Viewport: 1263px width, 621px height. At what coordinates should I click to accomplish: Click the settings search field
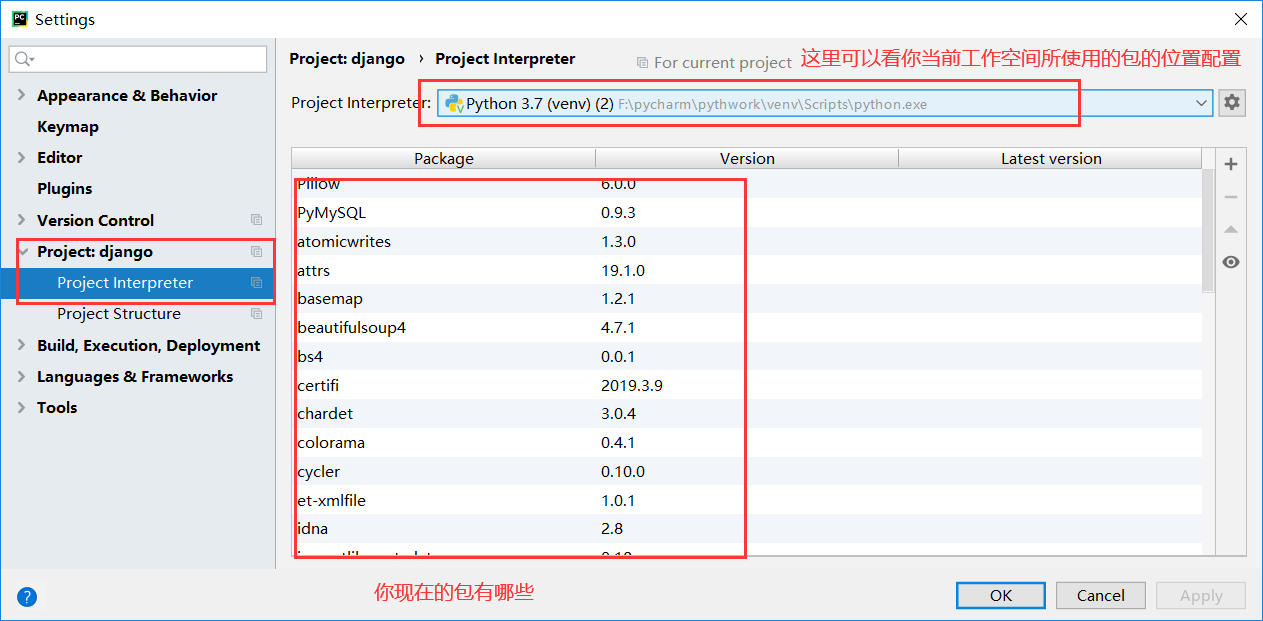click(137, 59)
